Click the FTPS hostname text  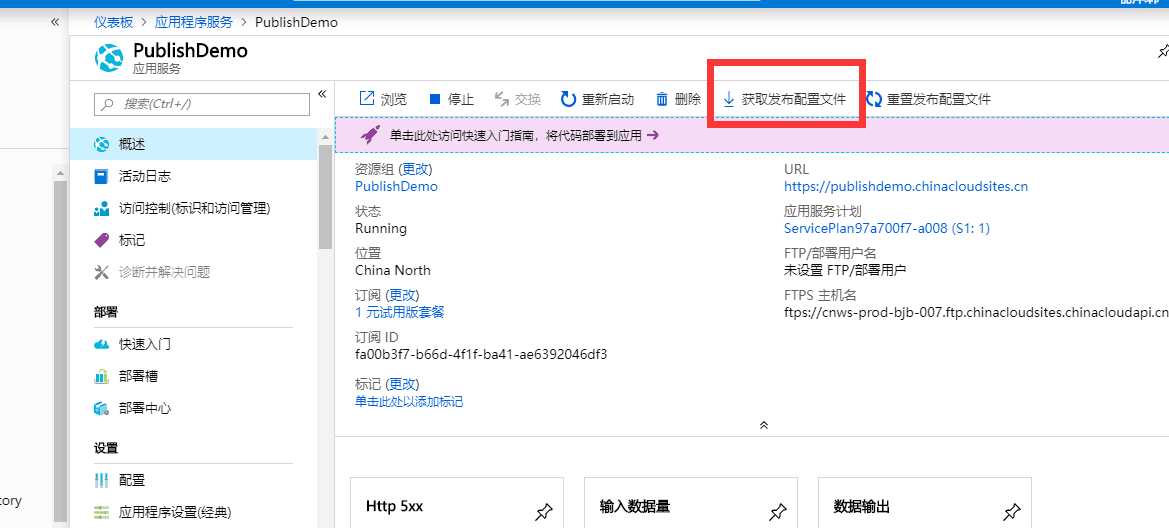click(x=977, y=312)
